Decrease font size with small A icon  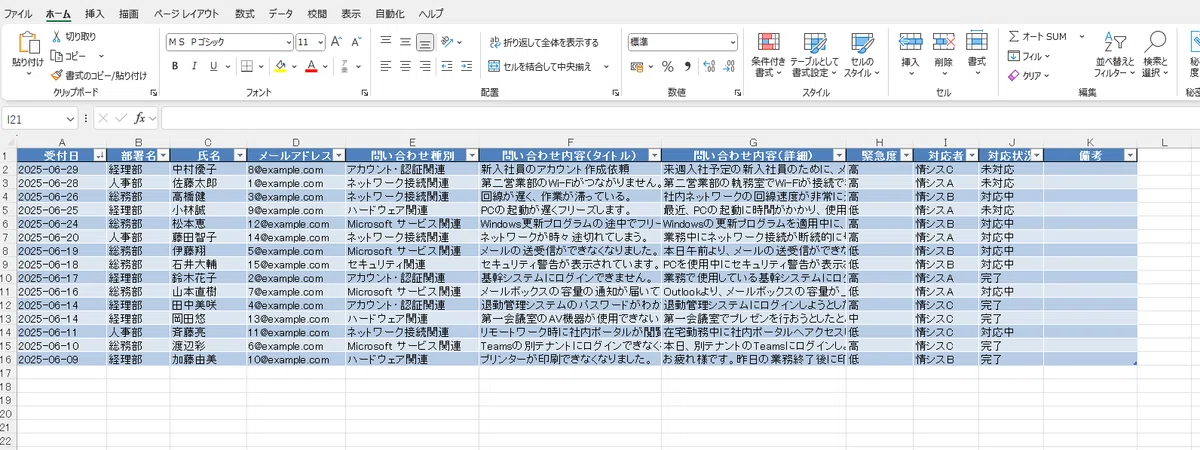pos(354,42)
